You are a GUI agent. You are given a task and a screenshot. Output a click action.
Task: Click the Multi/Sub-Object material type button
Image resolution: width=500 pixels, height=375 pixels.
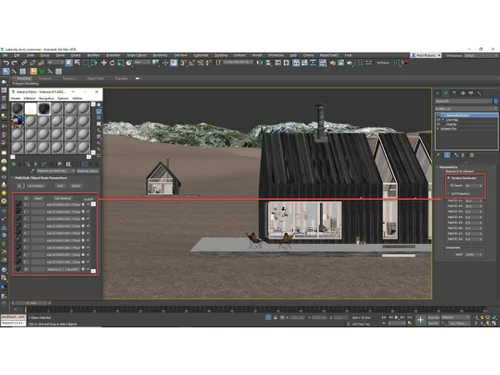pos(88,171)
